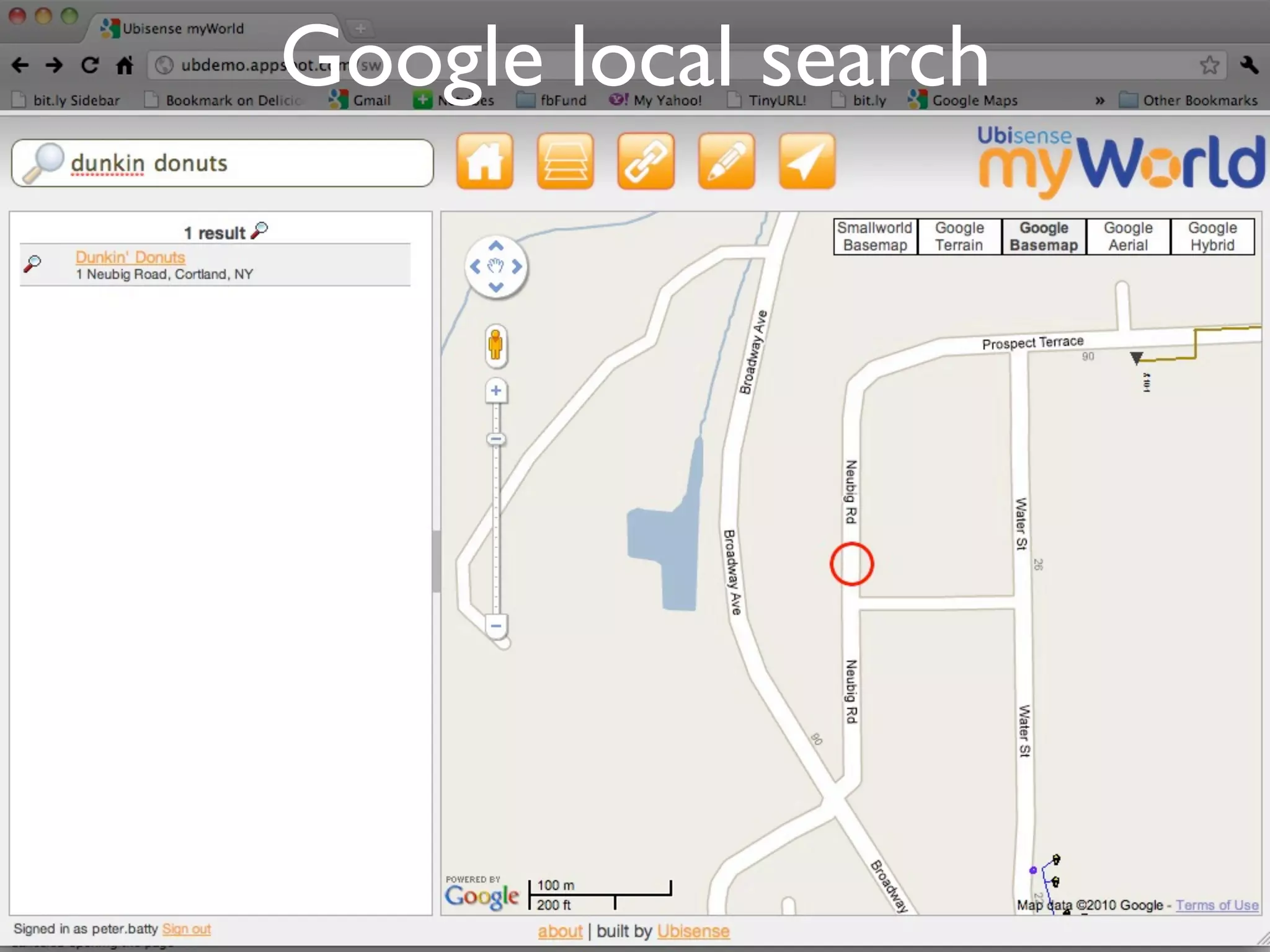The image size is (1270, 952).
Task: Click the Ubisense myWorld logo
Action: [x=1121, y=162]
